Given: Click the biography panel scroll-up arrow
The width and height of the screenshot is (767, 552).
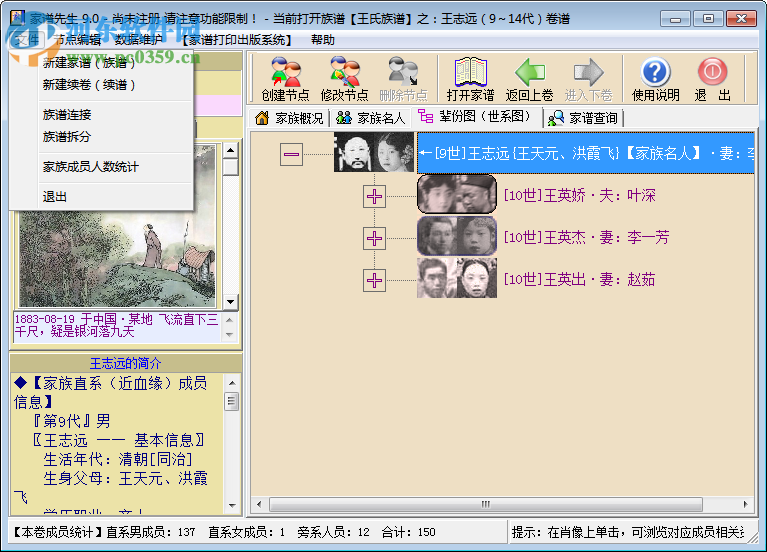Looking at the screenshot, I should click(232, 383).
